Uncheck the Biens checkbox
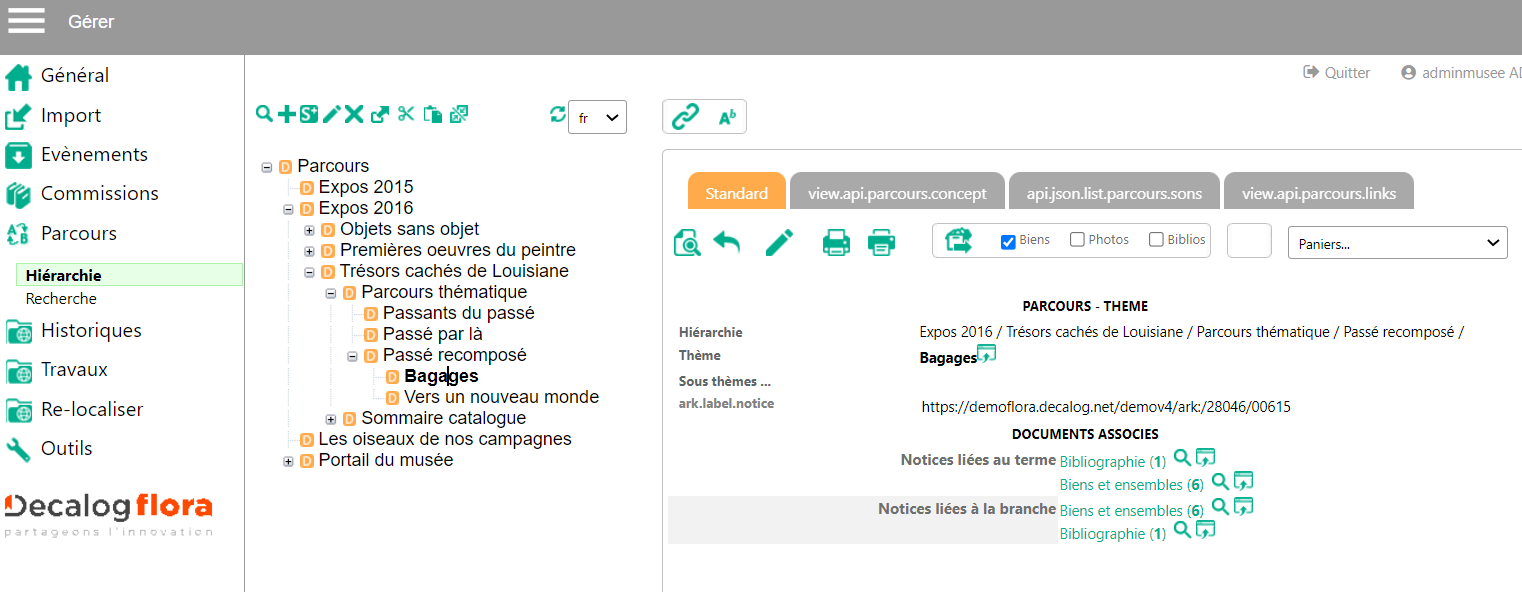 (x=1008, y=241)
